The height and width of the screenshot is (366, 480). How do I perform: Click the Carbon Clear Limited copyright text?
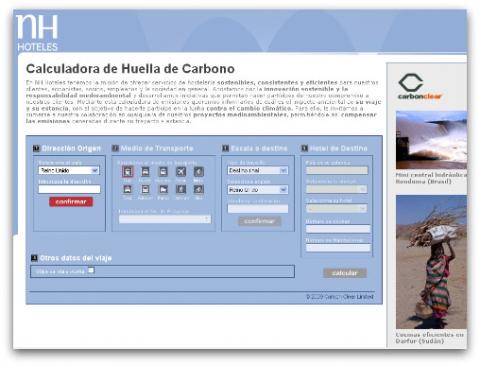tap(340, 297)
